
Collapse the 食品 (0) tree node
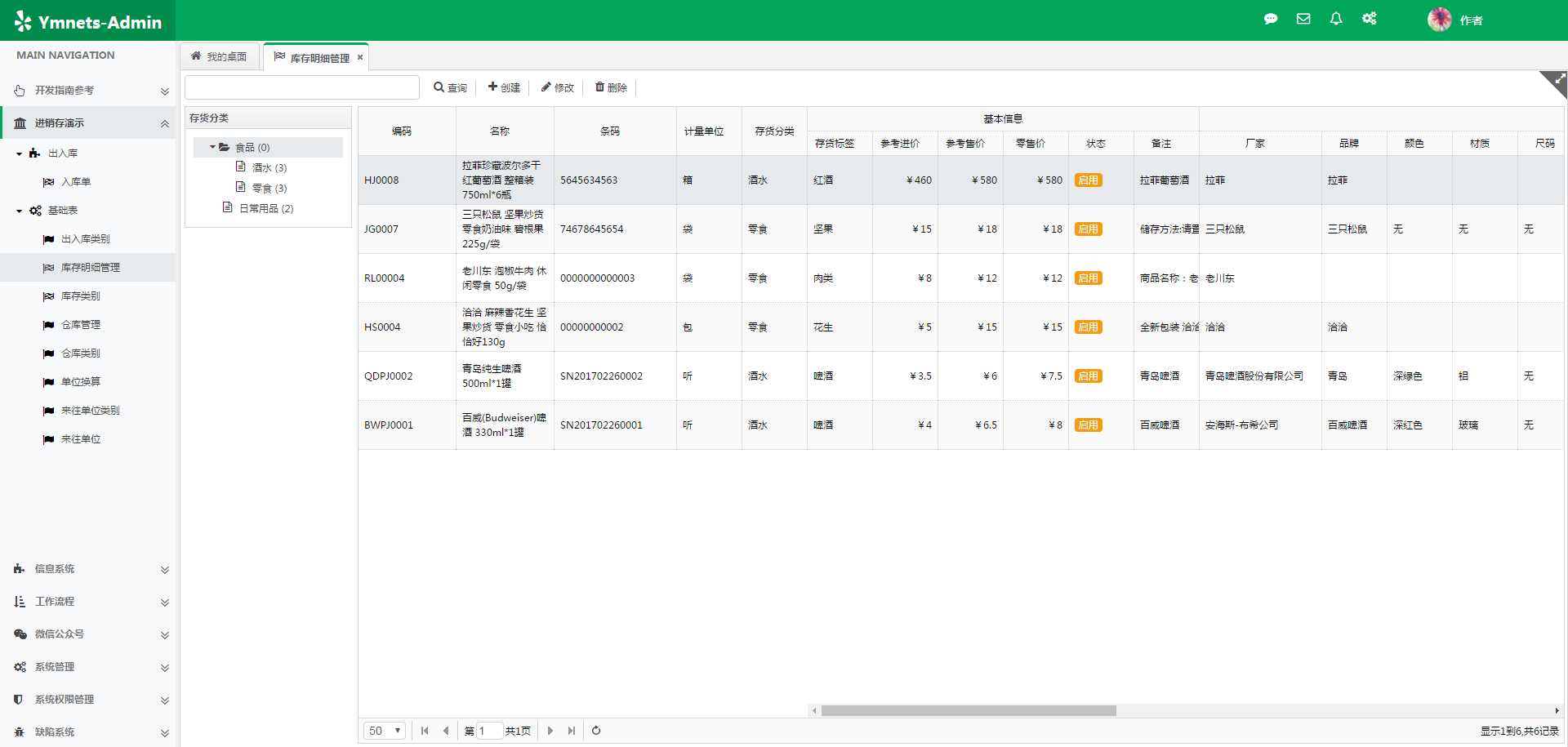click(212, 147)
